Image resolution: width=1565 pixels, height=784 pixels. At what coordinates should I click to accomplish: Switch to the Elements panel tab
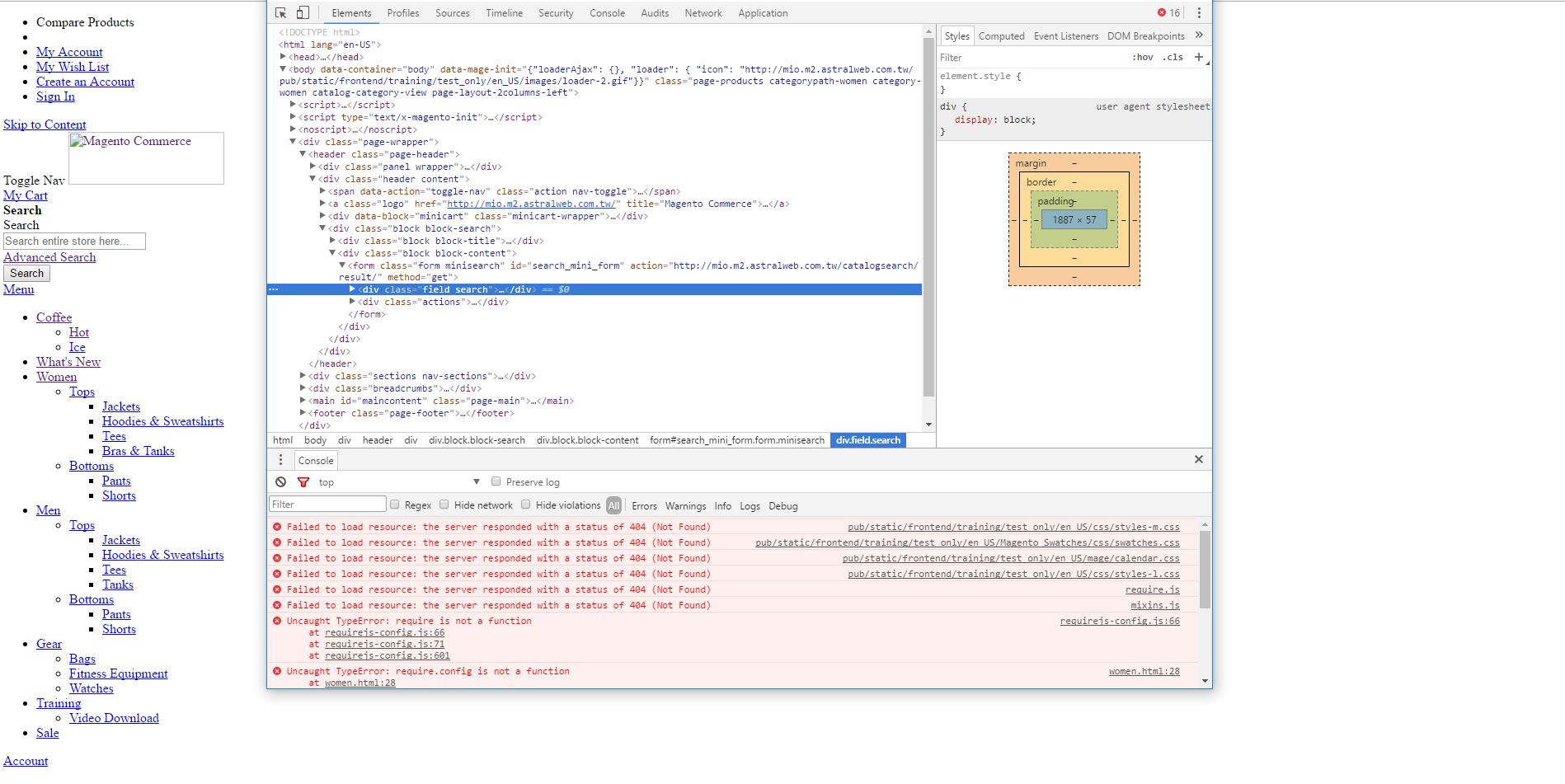tap(351, 13)
